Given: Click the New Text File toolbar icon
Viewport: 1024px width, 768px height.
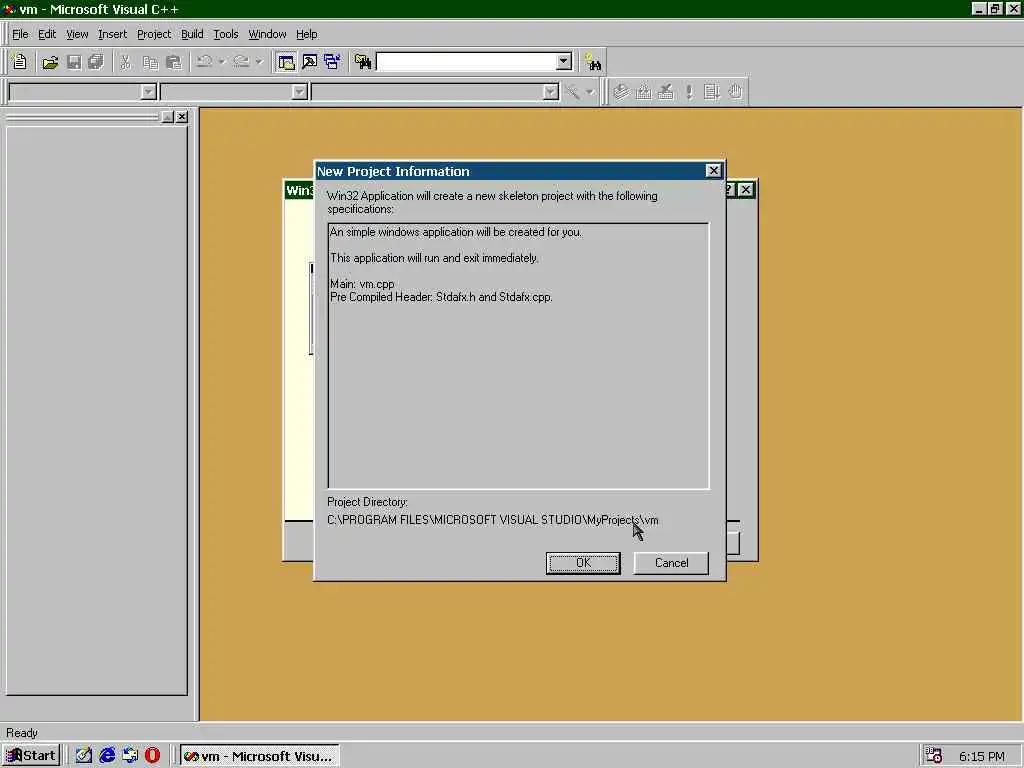Looking at the screenshot, I should click(20, 62).
